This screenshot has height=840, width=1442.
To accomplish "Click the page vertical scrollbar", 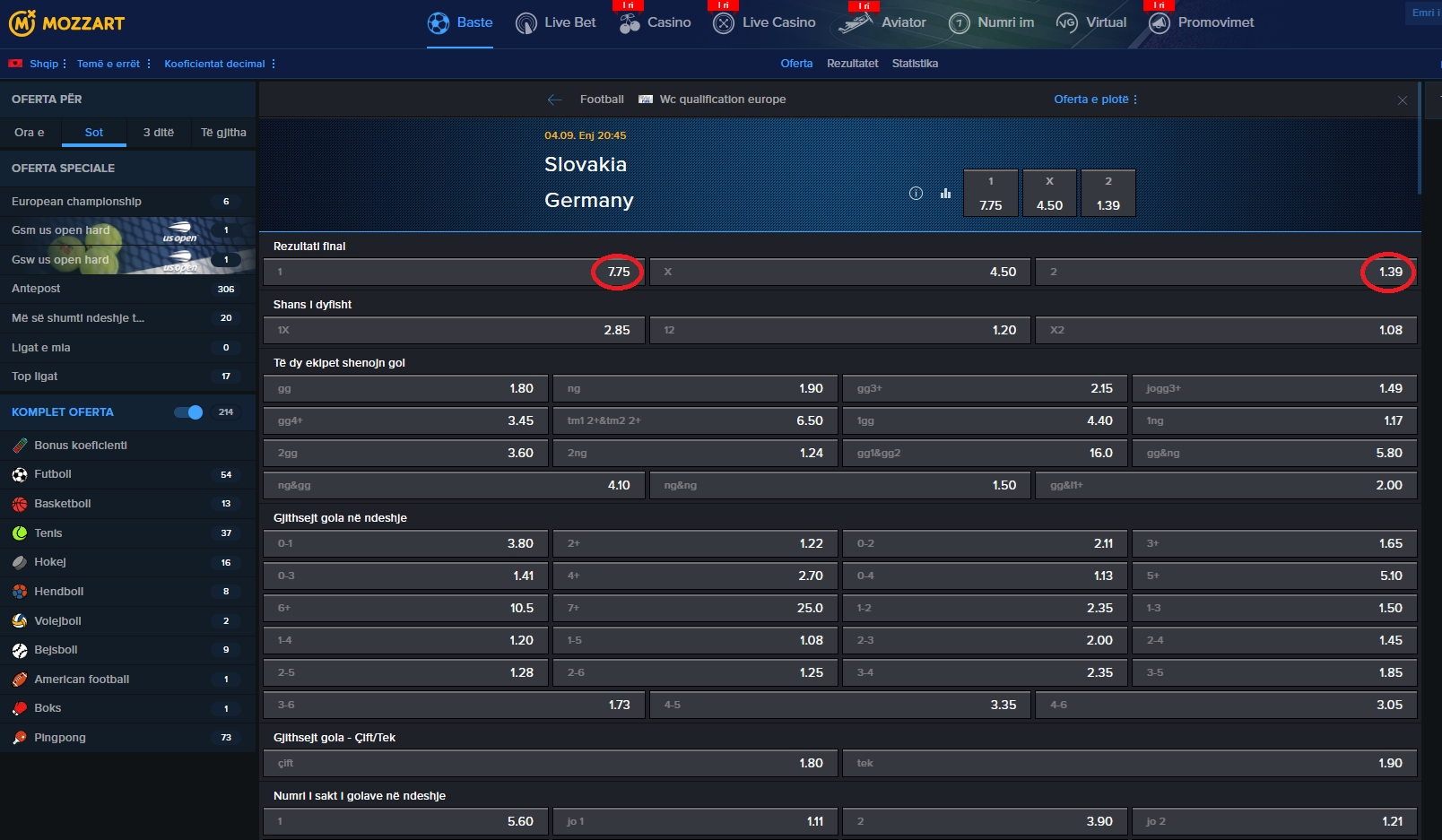I will 1420,139.
